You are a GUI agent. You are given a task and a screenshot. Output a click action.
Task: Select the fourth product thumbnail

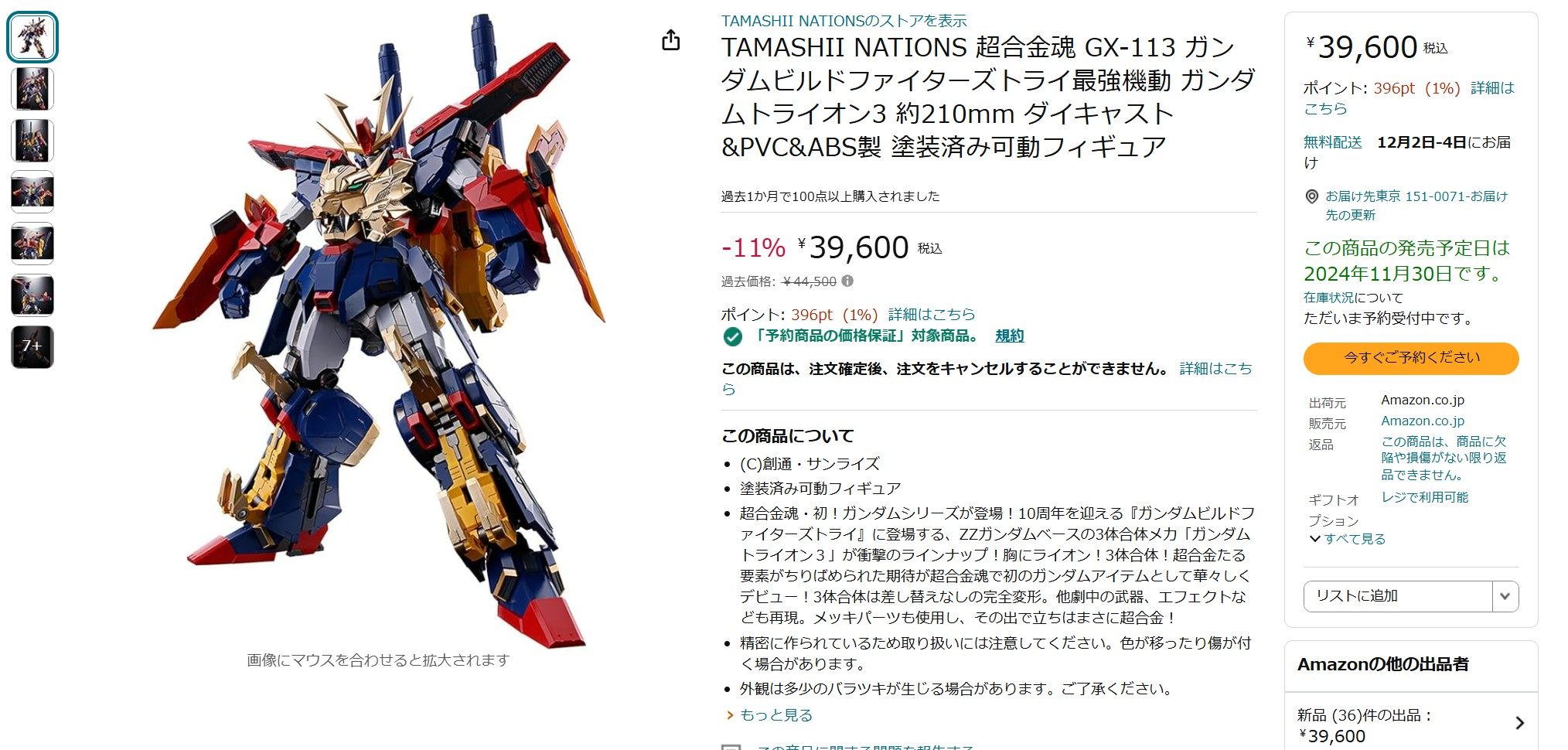32,192
